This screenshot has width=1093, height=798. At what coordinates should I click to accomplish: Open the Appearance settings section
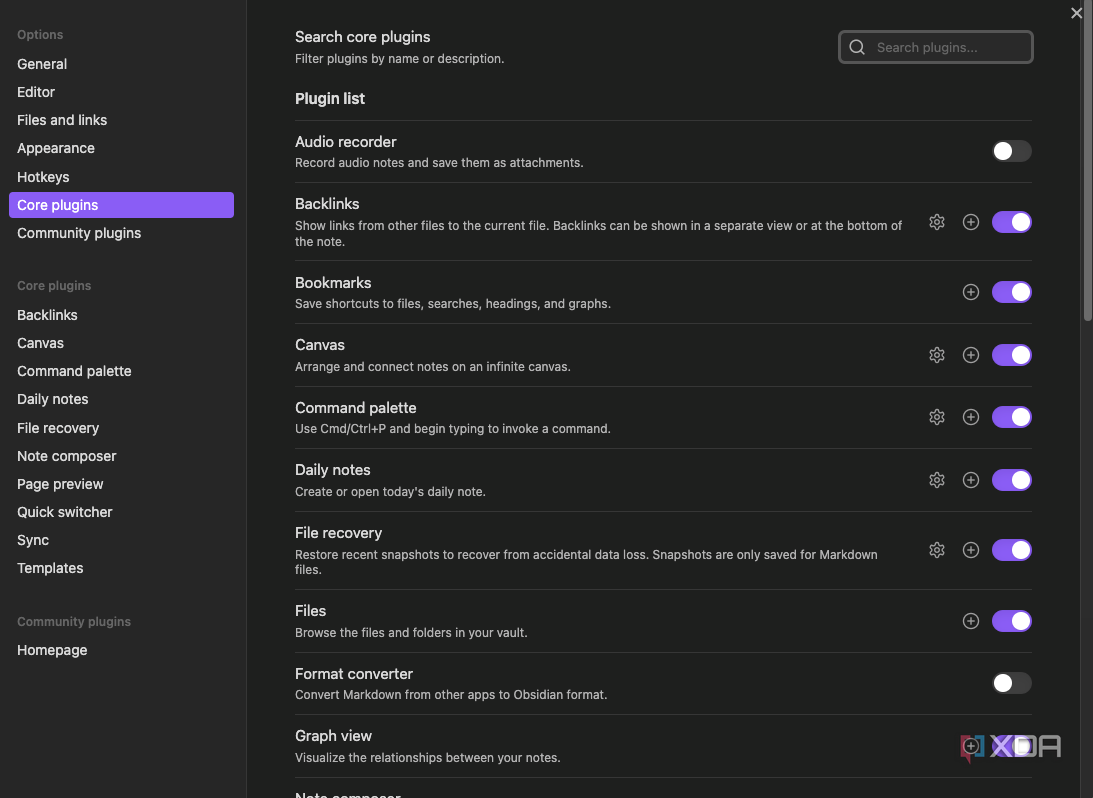(x=121, y=148)
